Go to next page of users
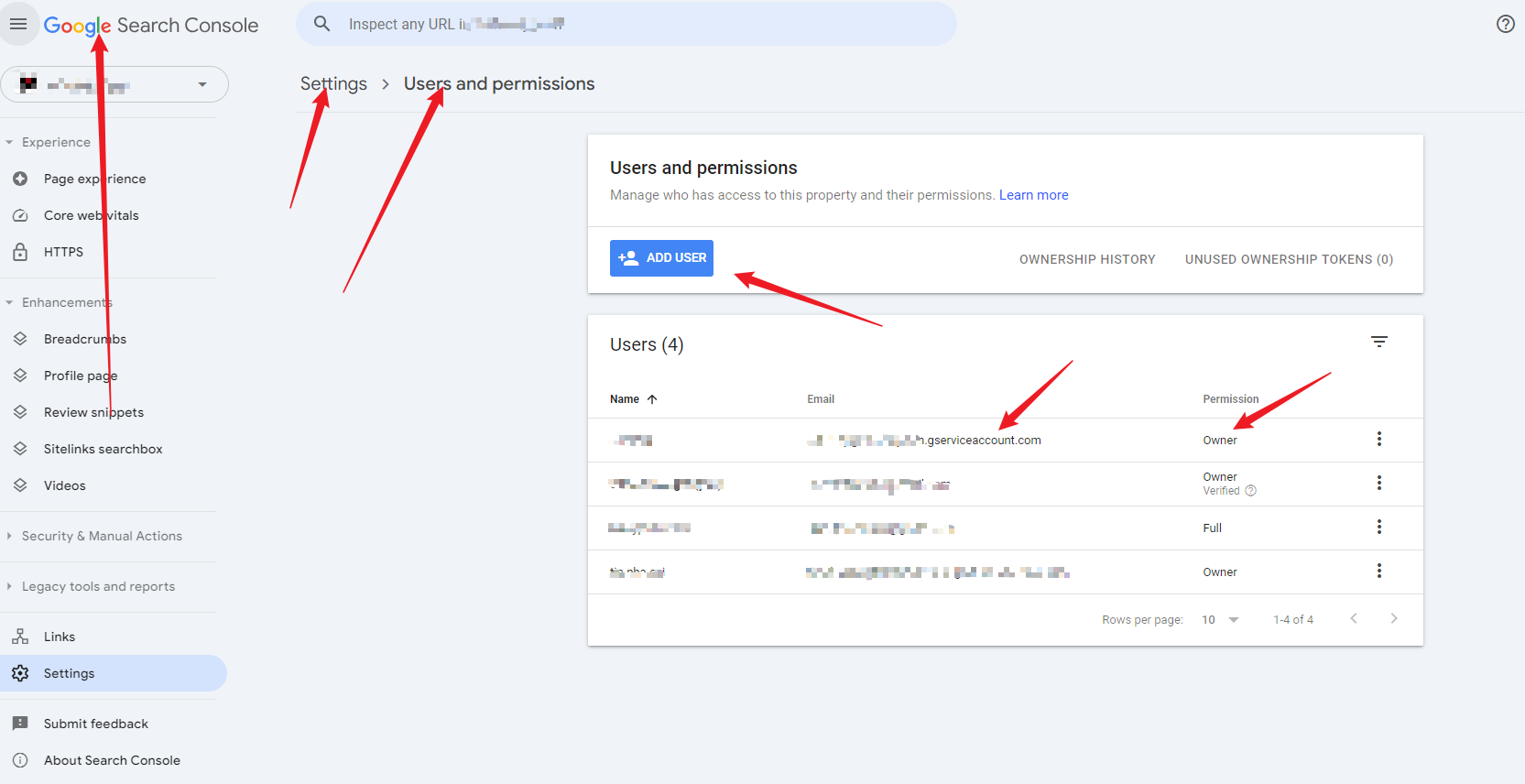The width and height of the screenshot is (1525, 784). (x=1394, y=618)
